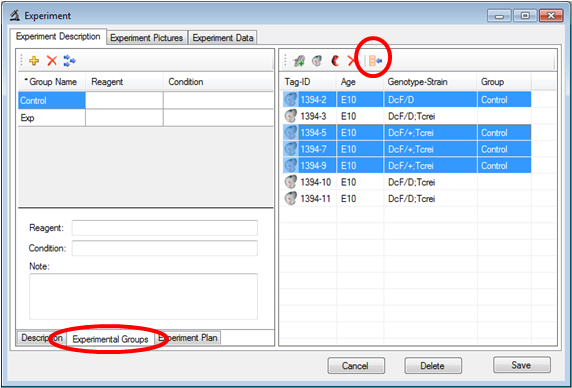Click tag 1394-9 in specimen list
The image size is (572, 388).
point(313,166)
